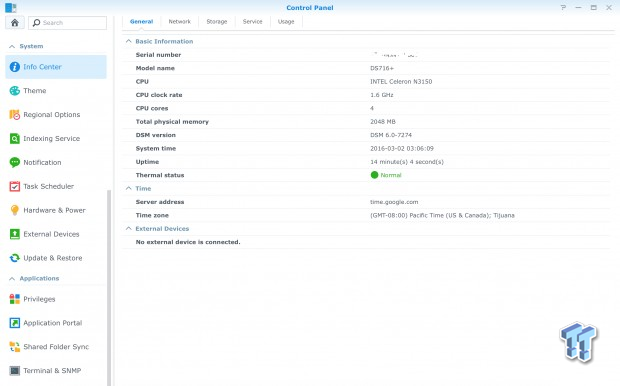Viewport: 620px width, 386px height.
Task: Select the Indexing Service icon
Action: (x=15, y=139)
